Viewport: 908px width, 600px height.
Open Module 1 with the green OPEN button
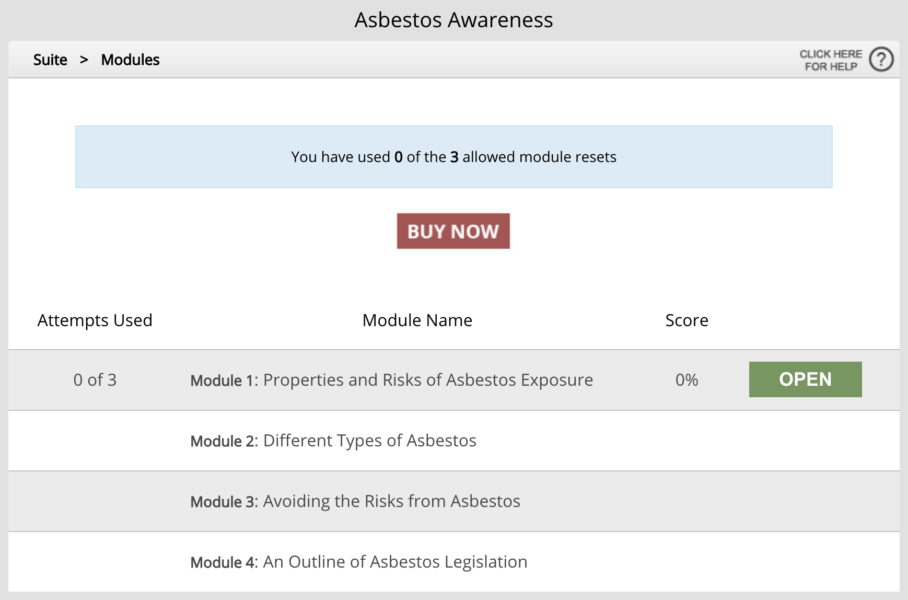(806, 379)
